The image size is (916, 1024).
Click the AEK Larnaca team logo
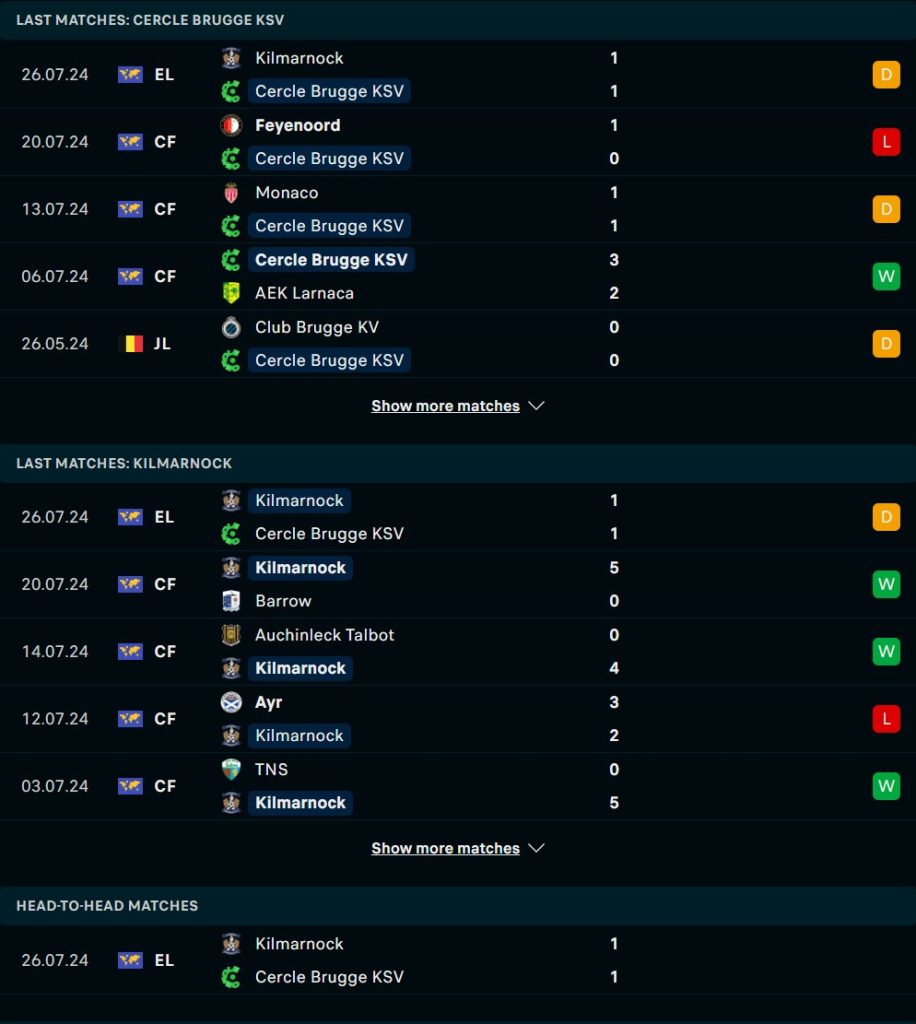(231, 293)
